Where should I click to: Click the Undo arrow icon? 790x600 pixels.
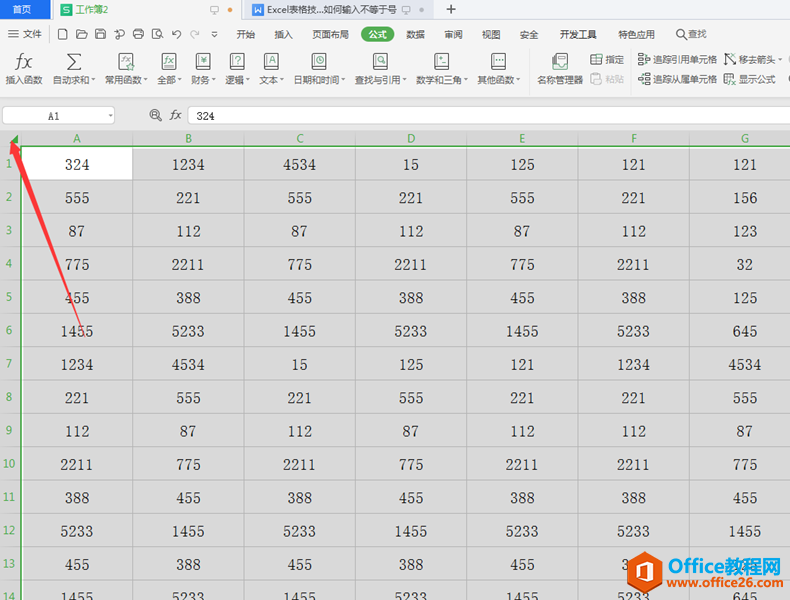tap(176, 34)
